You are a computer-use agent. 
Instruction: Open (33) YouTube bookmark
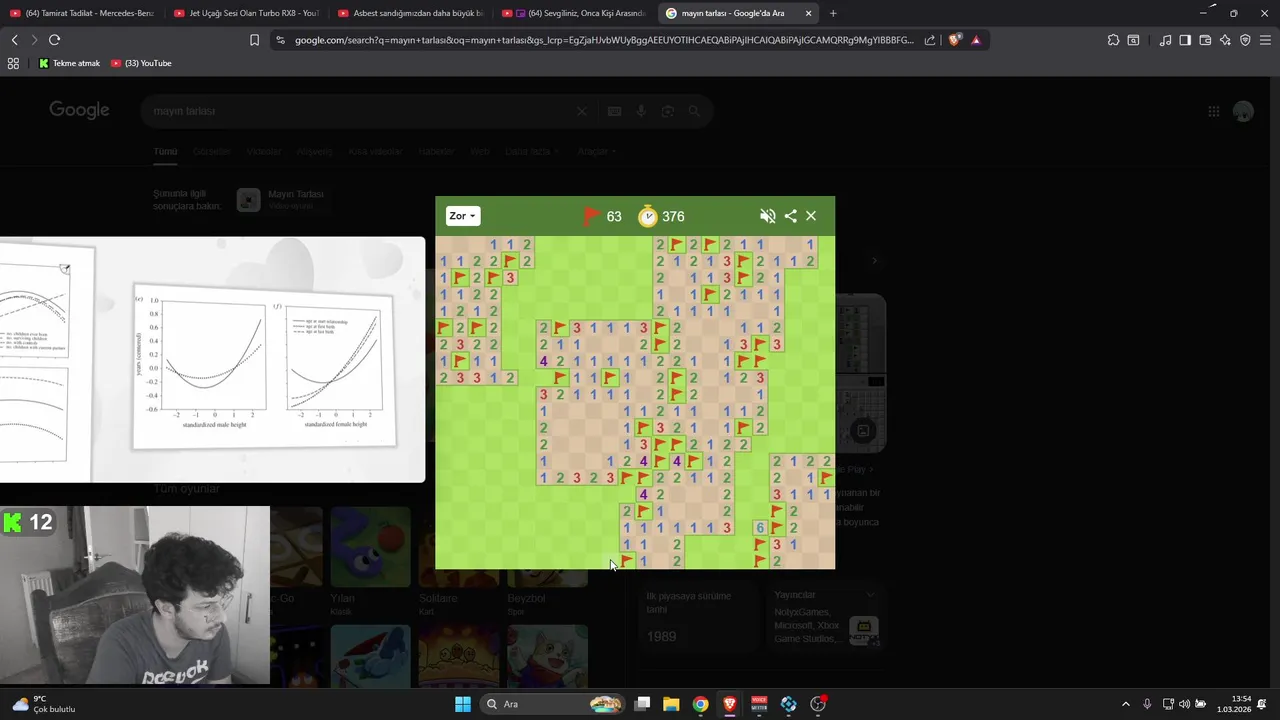(x=142, y=63)
